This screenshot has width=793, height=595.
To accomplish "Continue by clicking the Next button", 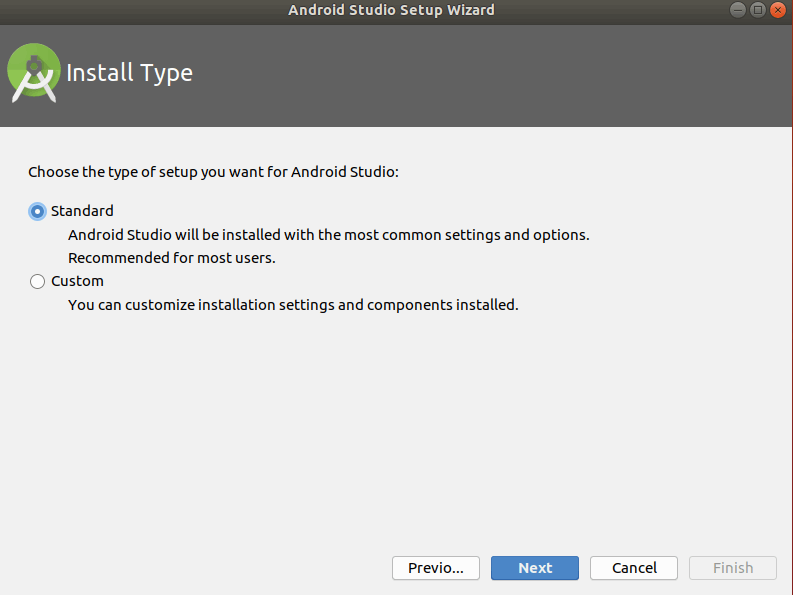I will 535,568.
